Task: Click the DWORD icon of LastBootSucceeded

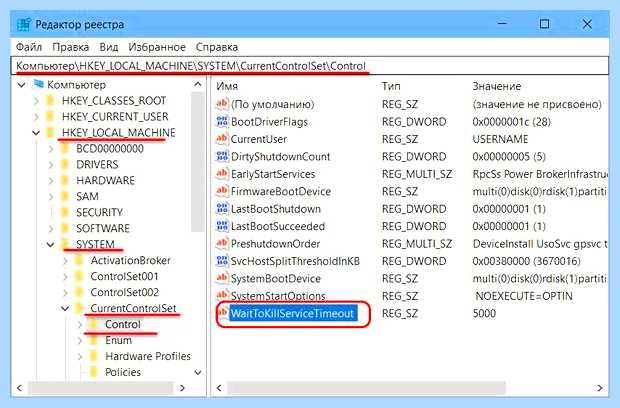Action: tap(222, 226)
